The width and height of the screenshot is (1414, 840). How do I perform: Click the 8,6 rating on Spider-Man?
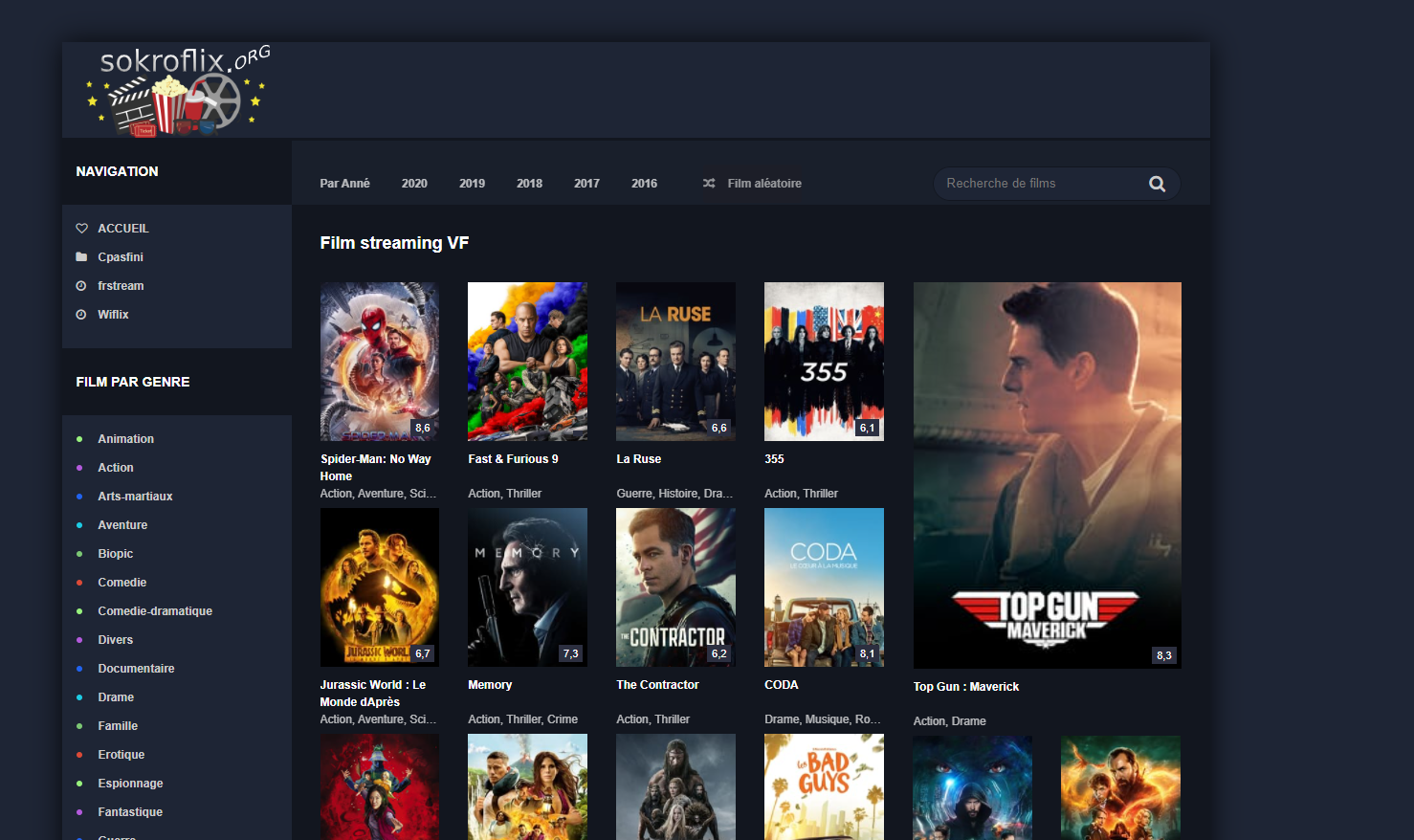pos(422,428)
